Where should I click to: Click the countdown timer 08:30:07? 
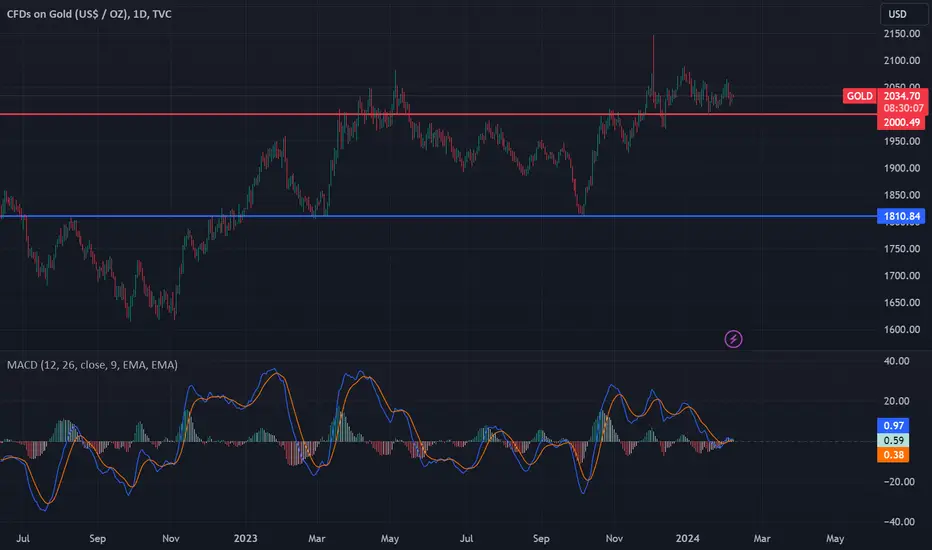point(903,108)
